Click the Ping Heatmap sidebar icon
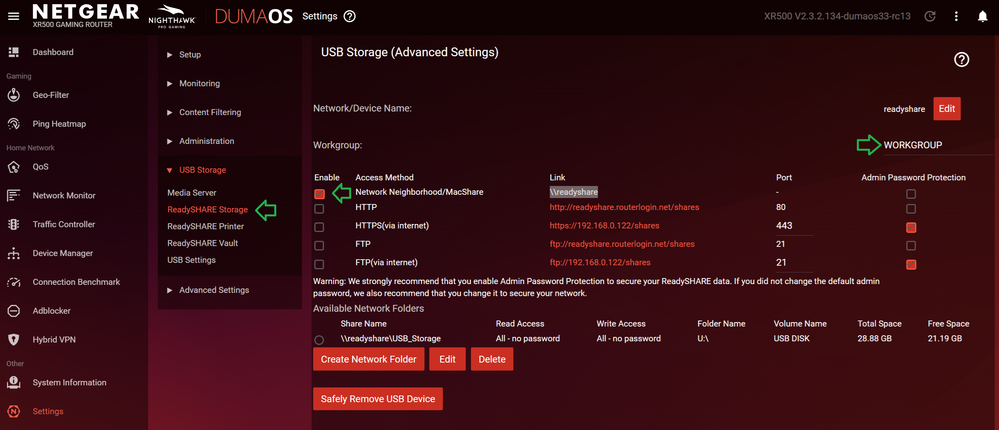999x430 pixels. pos(13,124)
